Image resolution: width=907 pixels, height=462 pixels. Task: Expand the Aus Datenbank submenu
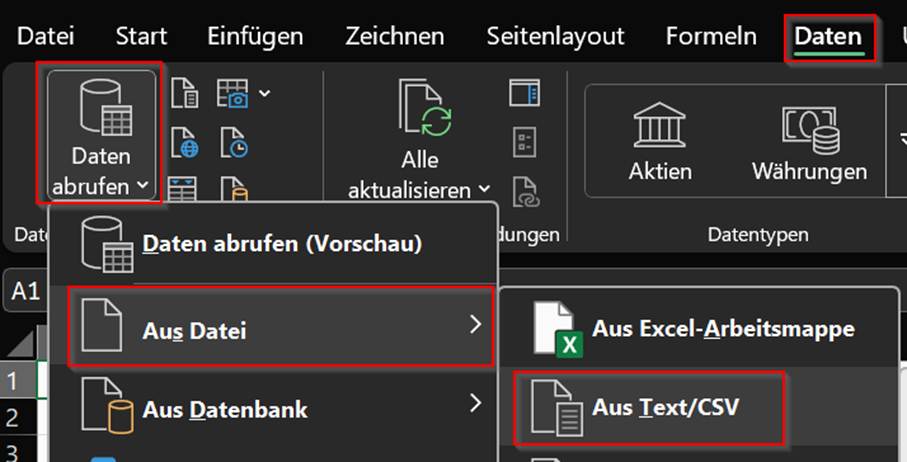tap(282, 408)
